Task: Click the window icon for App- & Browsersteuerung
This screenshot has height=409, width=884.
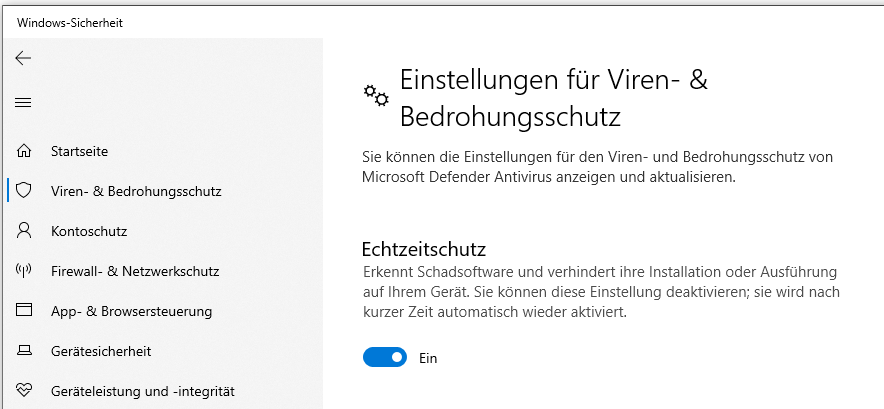Action: [24, 310]
